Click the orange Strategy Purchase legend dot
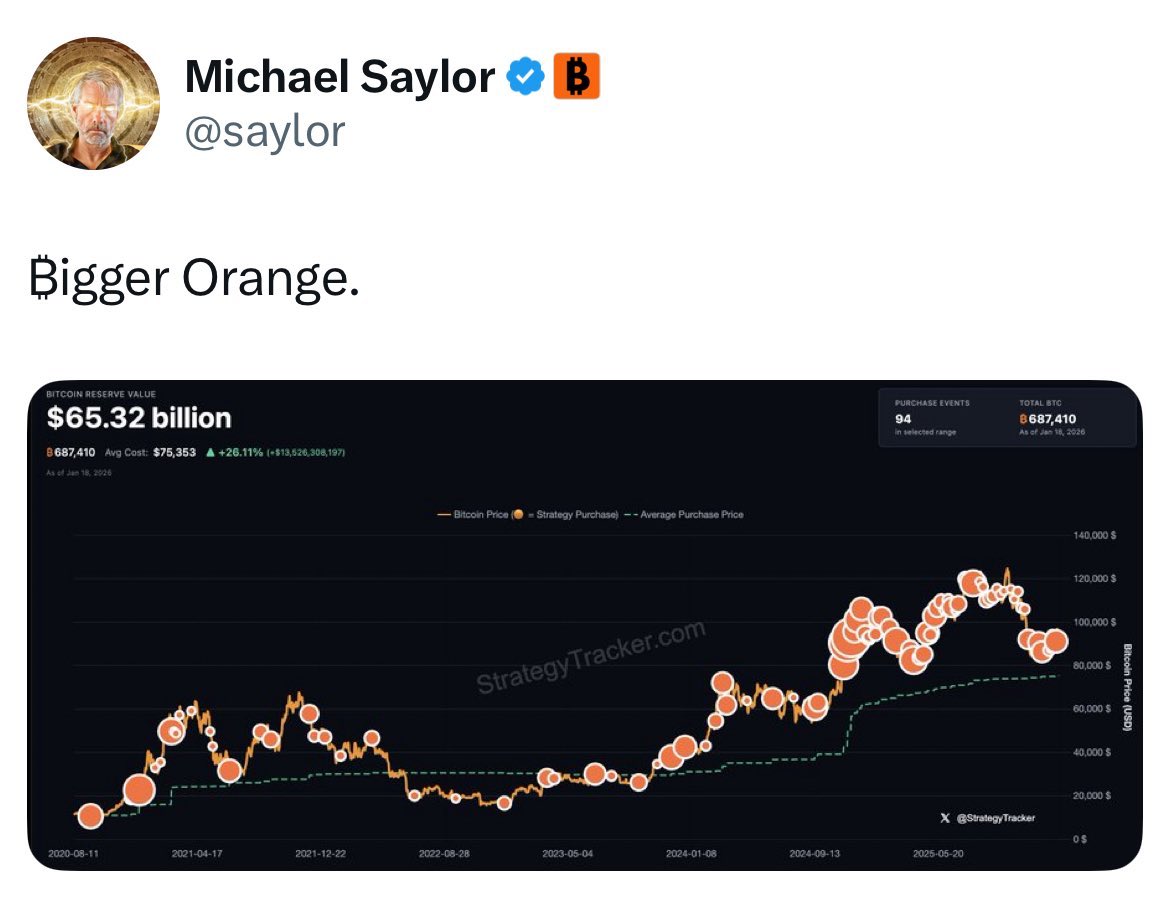This screenshot has height=899, width=1170. coord(518,514)
